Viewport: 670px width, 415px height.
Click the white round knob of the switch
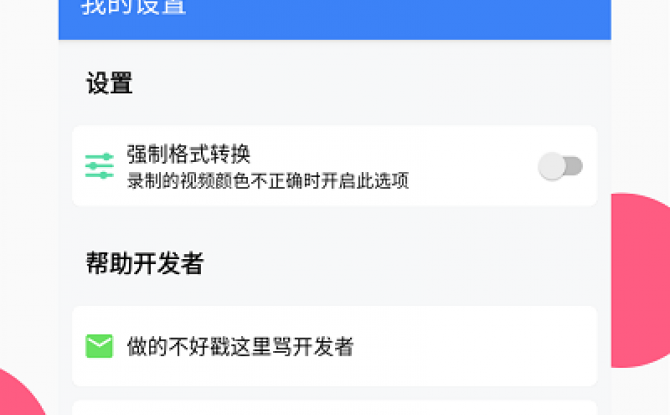552,166
